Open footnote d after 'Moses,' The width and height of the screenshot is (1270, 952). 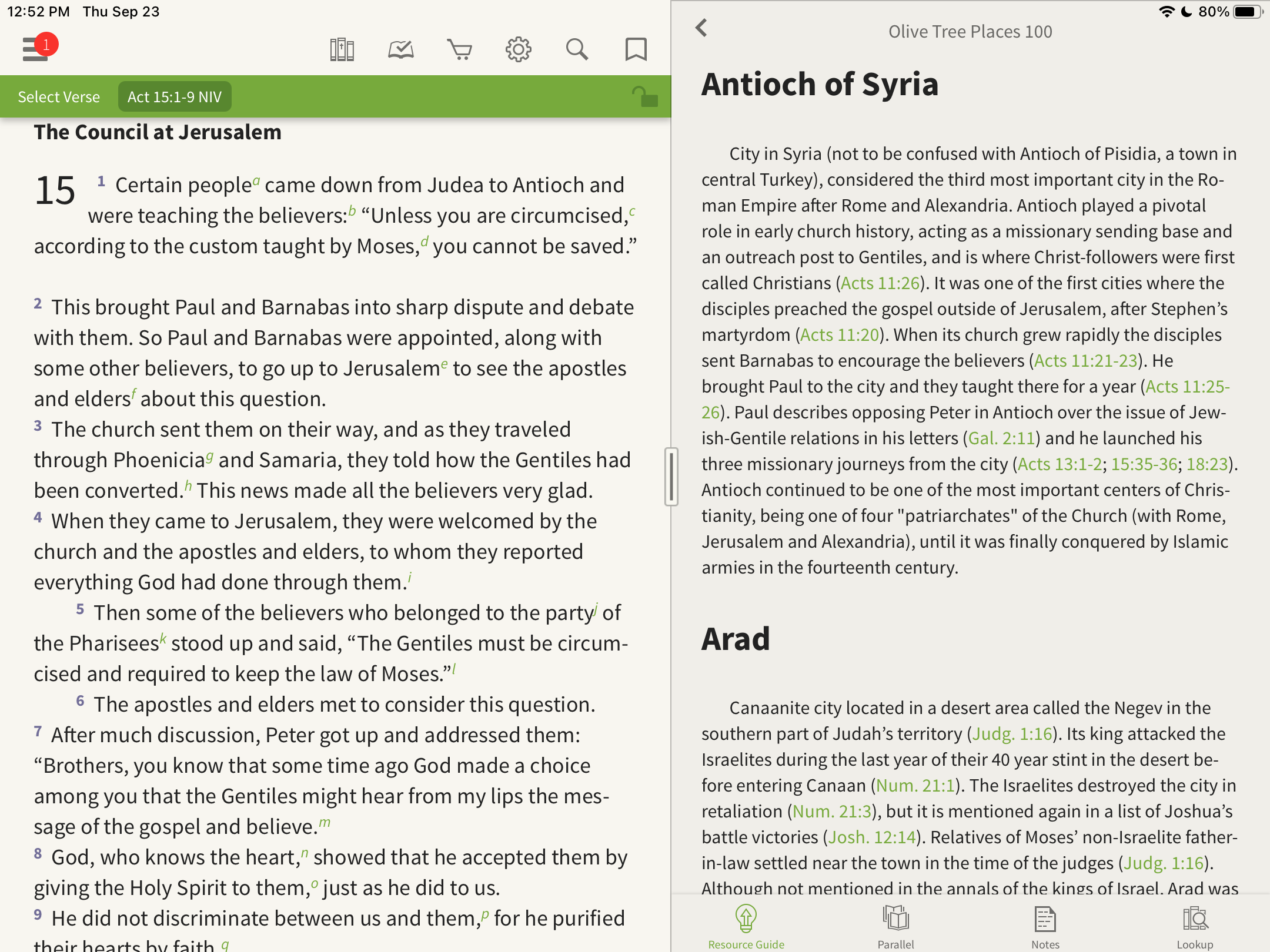click(424, 241)
